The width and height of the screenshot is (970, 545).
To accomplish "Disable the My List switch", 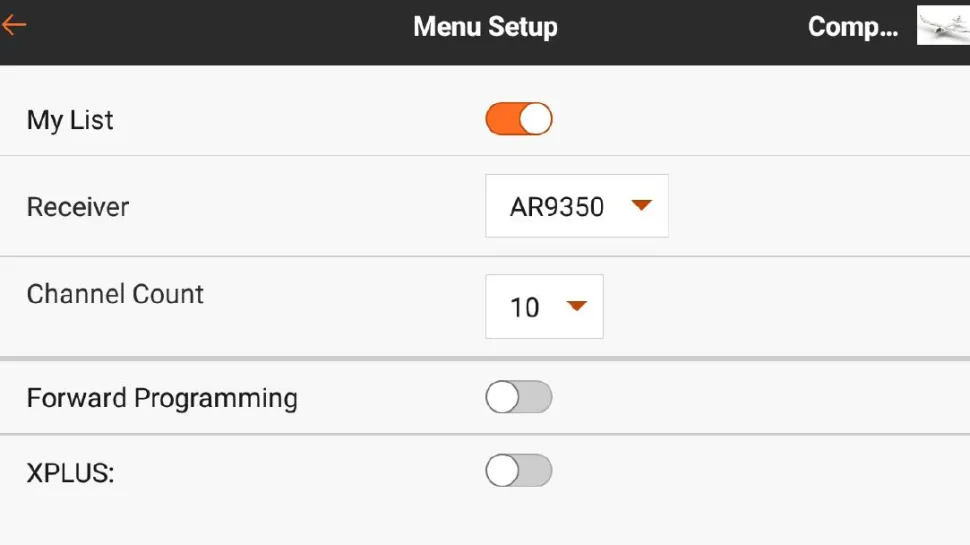I will click(518, 120).
